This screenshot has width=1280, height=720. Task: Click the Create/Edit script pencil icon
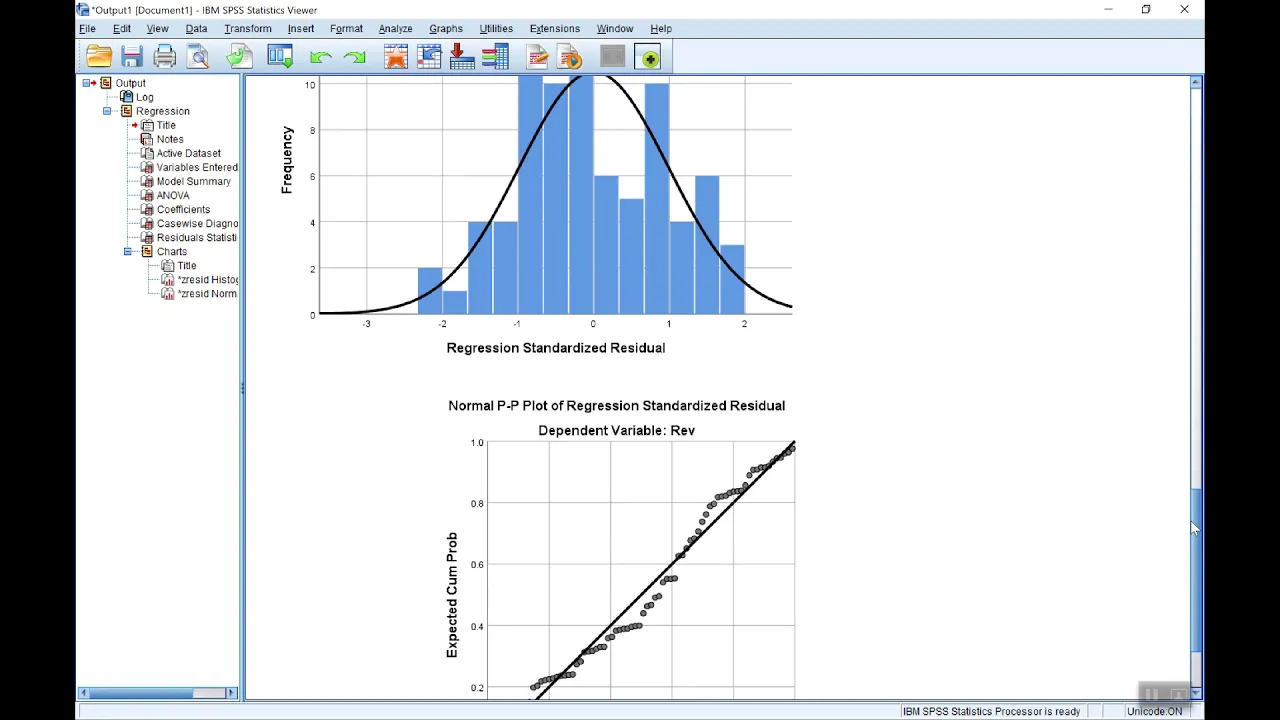537,58
